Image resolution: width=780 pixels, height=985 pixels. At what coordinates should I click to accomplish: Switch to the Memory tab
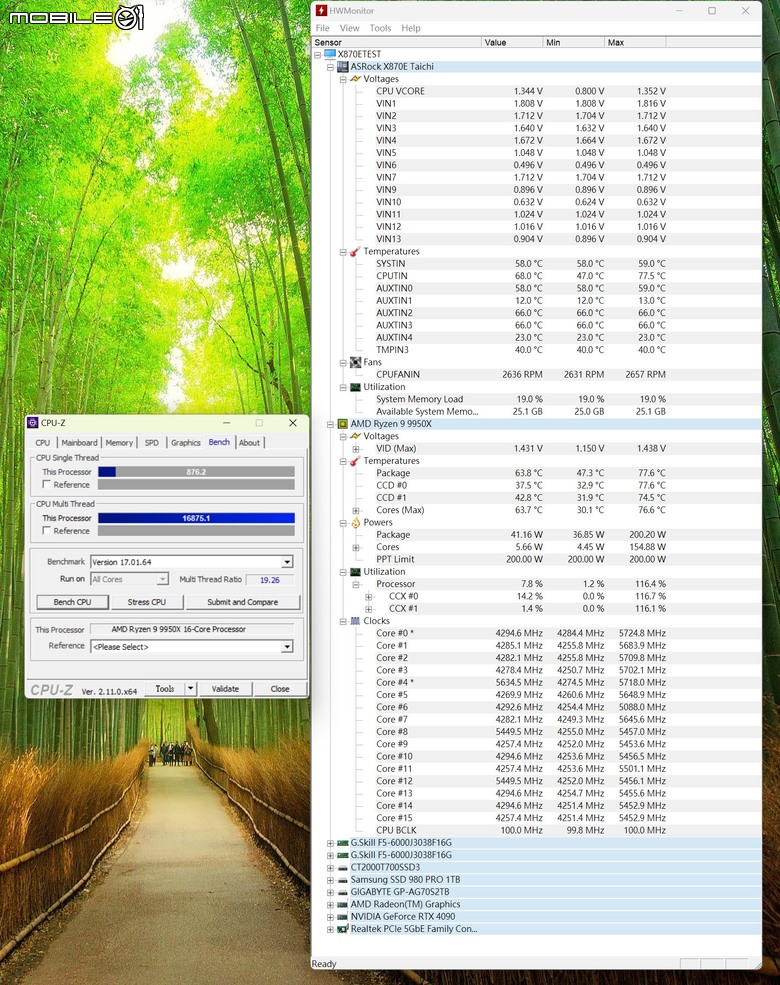[x=119, y=442]
